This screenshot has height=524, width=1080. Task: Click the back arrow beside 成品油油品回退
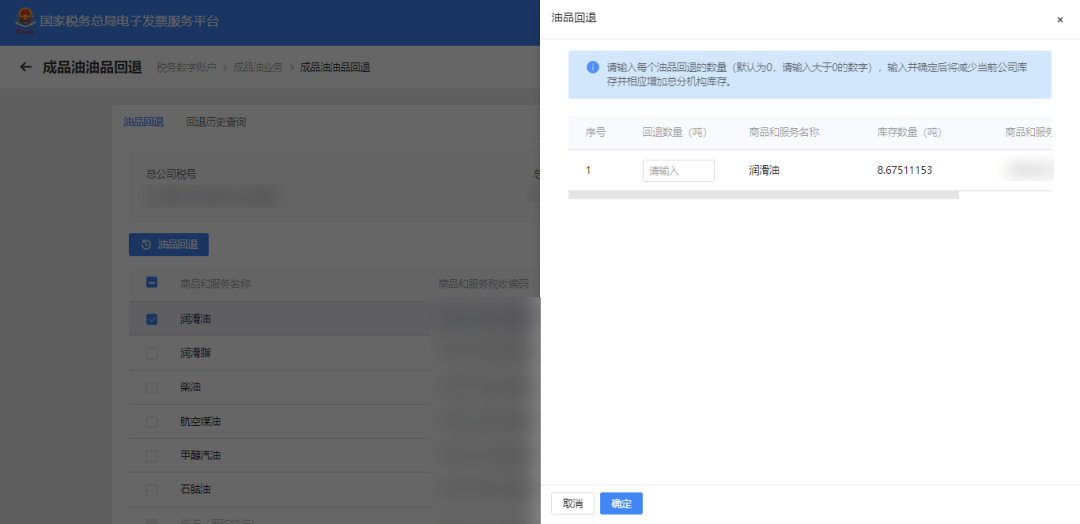coord(25,67)
